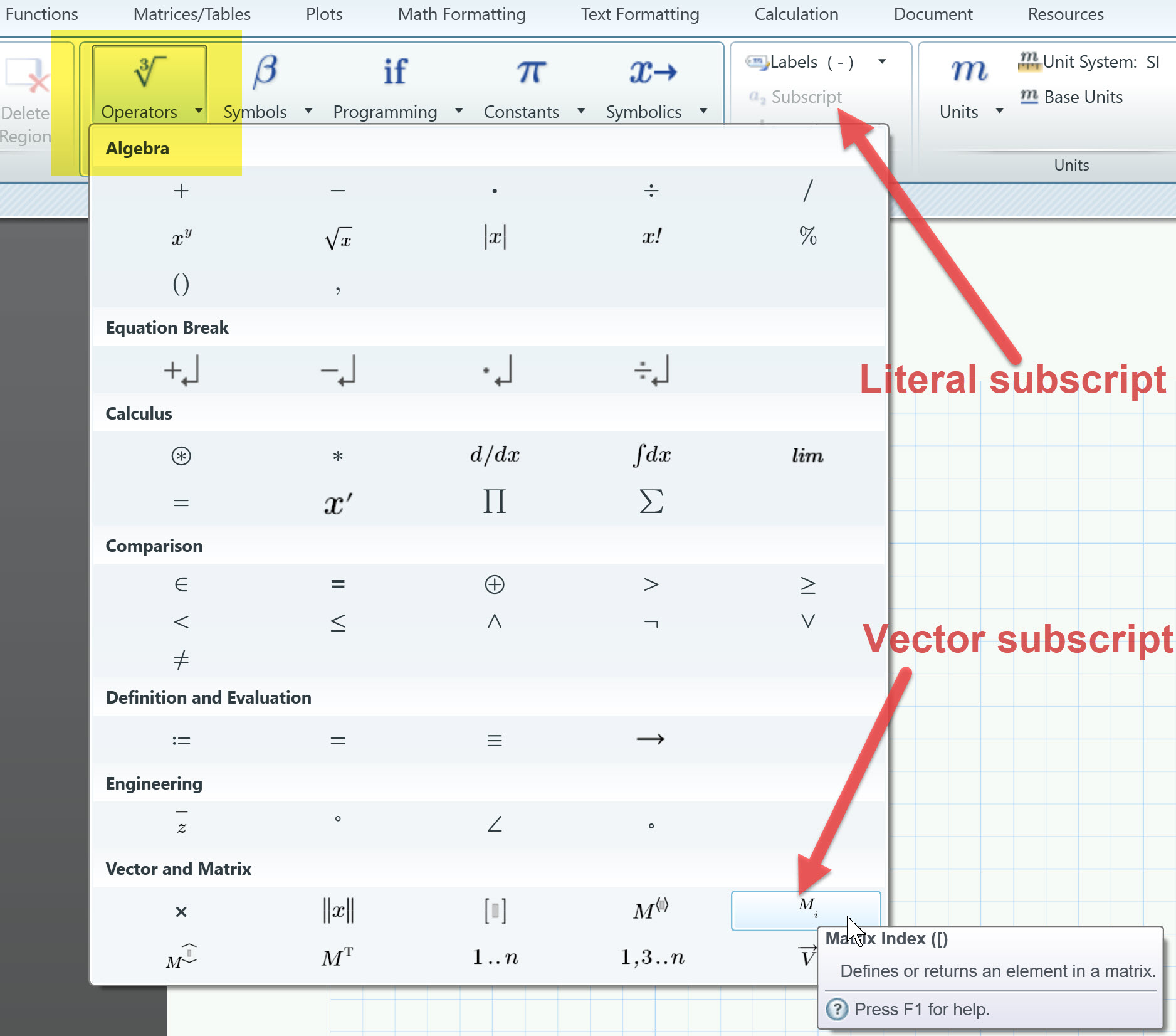Insert the range 1..n operator
The width and height of the screenshot is (1176, 1036).
tap(495, 957)
